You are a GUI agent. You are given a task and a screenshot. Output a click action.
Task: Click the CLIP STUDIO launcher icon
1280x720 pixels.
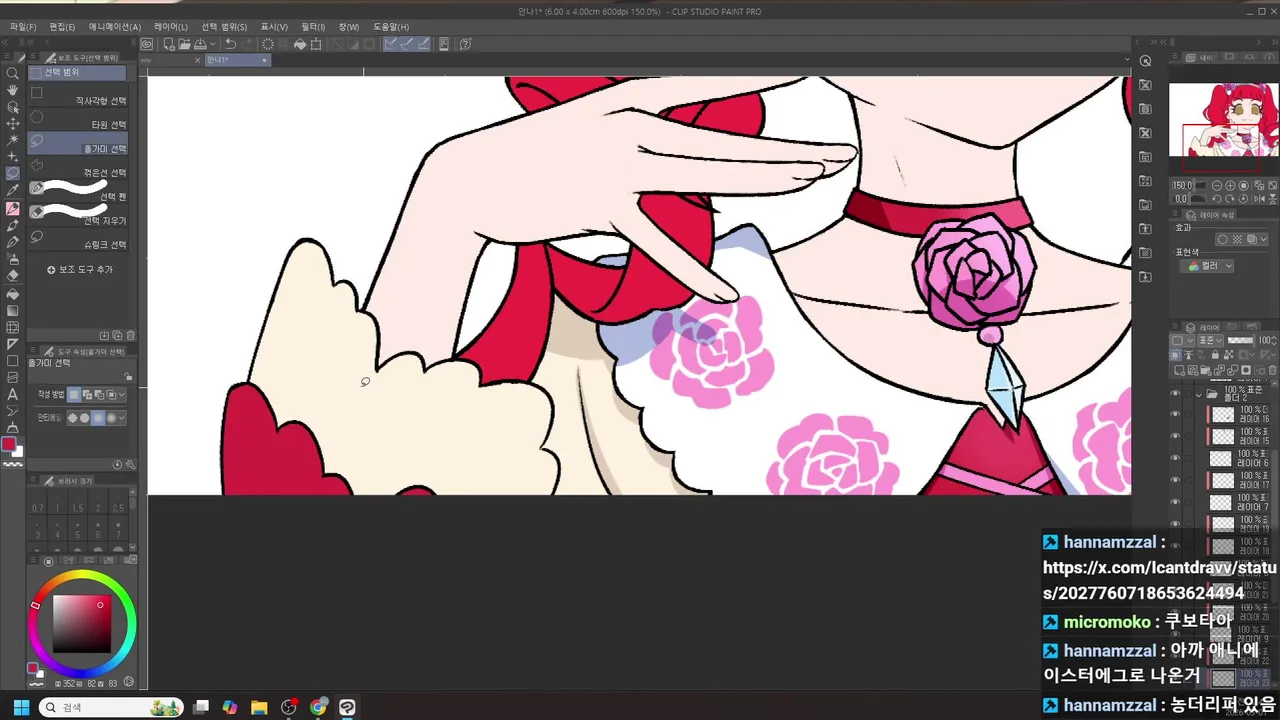coord(147,44)
